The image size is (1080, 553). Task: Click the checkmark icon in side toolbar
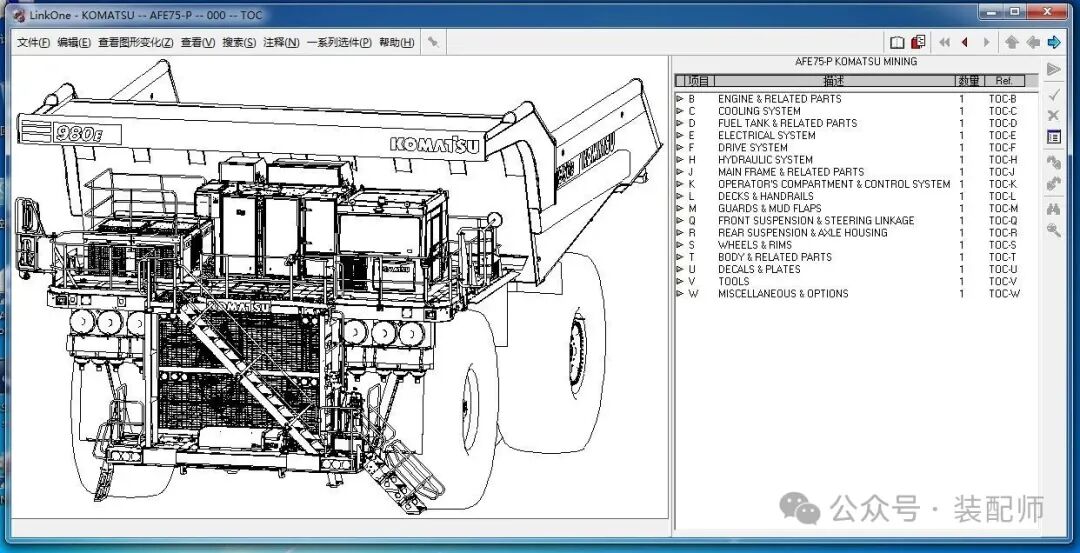point(1053,95)
